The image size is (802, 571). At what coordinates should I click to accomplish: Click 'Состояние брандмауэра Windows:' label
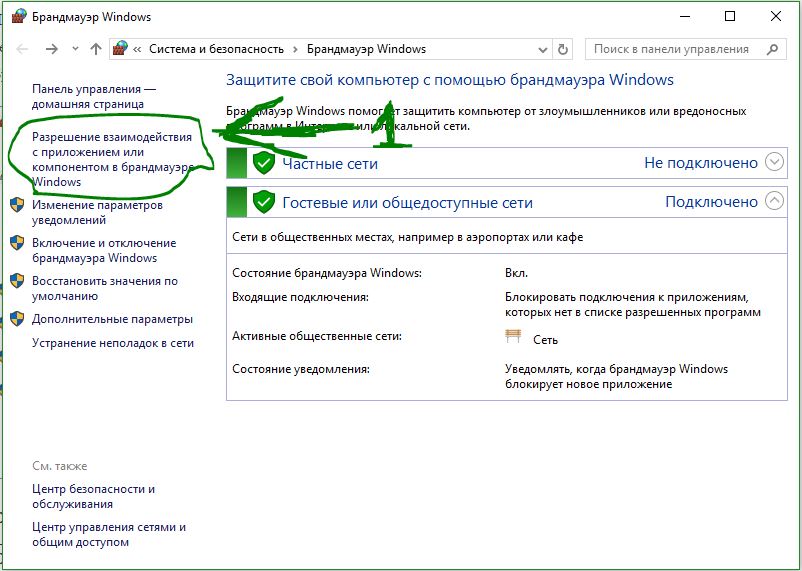click(x=327, y=273)
